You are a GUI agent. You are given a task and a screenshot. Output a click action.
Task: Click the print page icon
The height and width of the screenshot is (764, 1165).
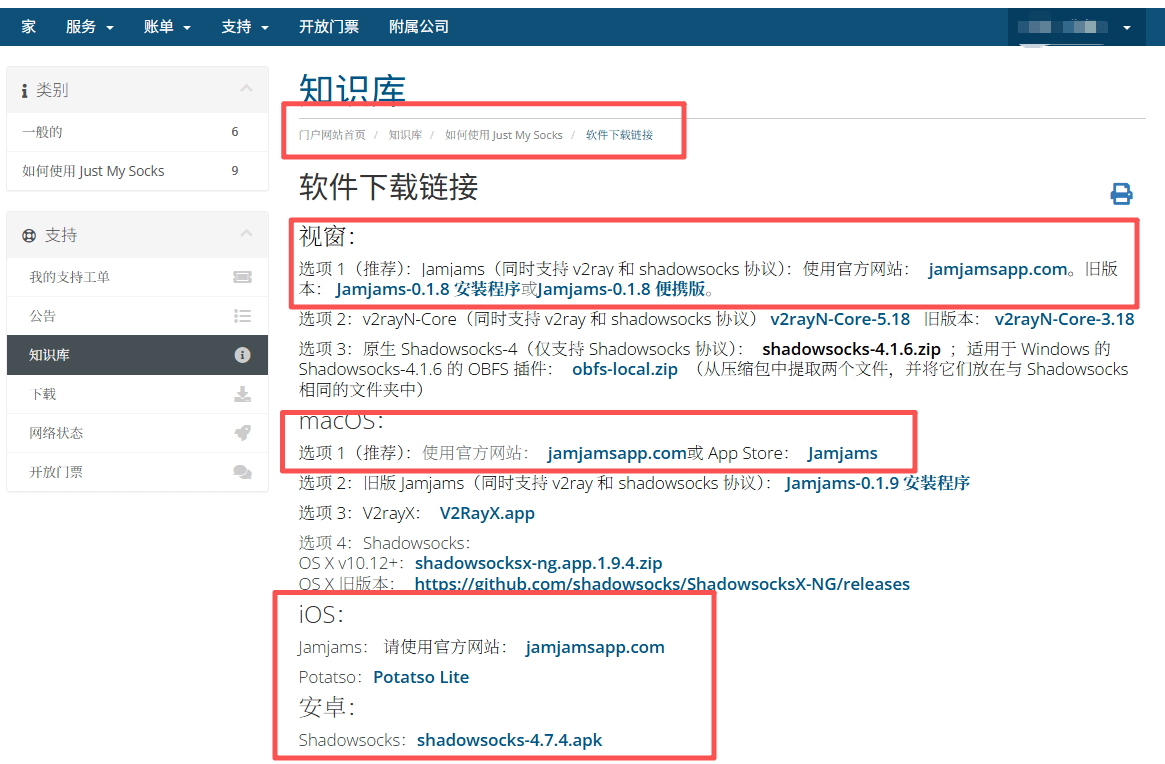pyautogui.click(x=1121, y=194)
